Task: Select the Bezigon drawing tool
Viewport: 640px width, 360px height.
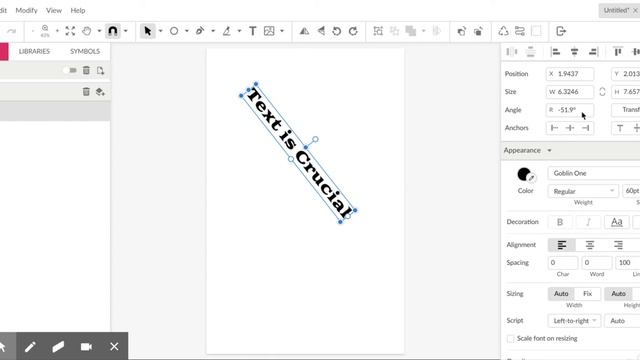Action: tap(227, 31)
